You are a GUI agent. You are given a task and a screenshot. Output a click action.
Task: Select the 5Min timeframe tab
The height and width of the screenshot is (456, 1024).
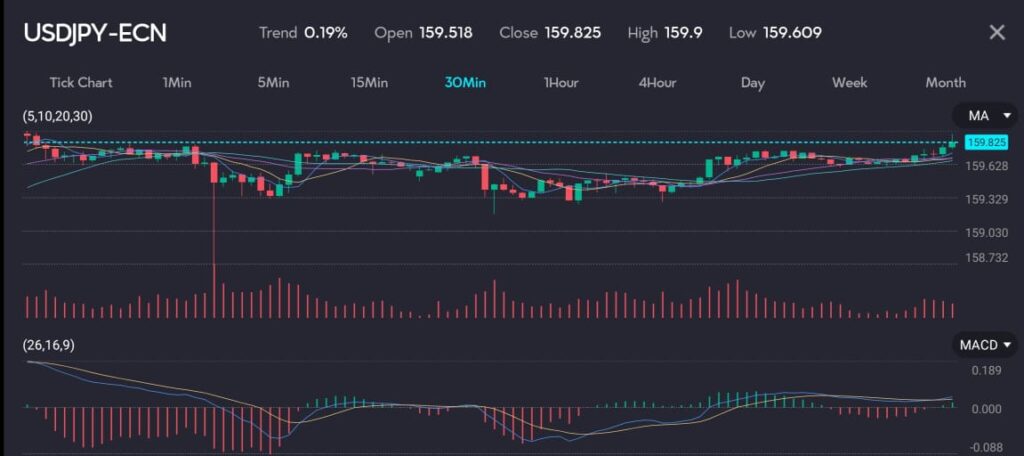click(x=273, y=82)
